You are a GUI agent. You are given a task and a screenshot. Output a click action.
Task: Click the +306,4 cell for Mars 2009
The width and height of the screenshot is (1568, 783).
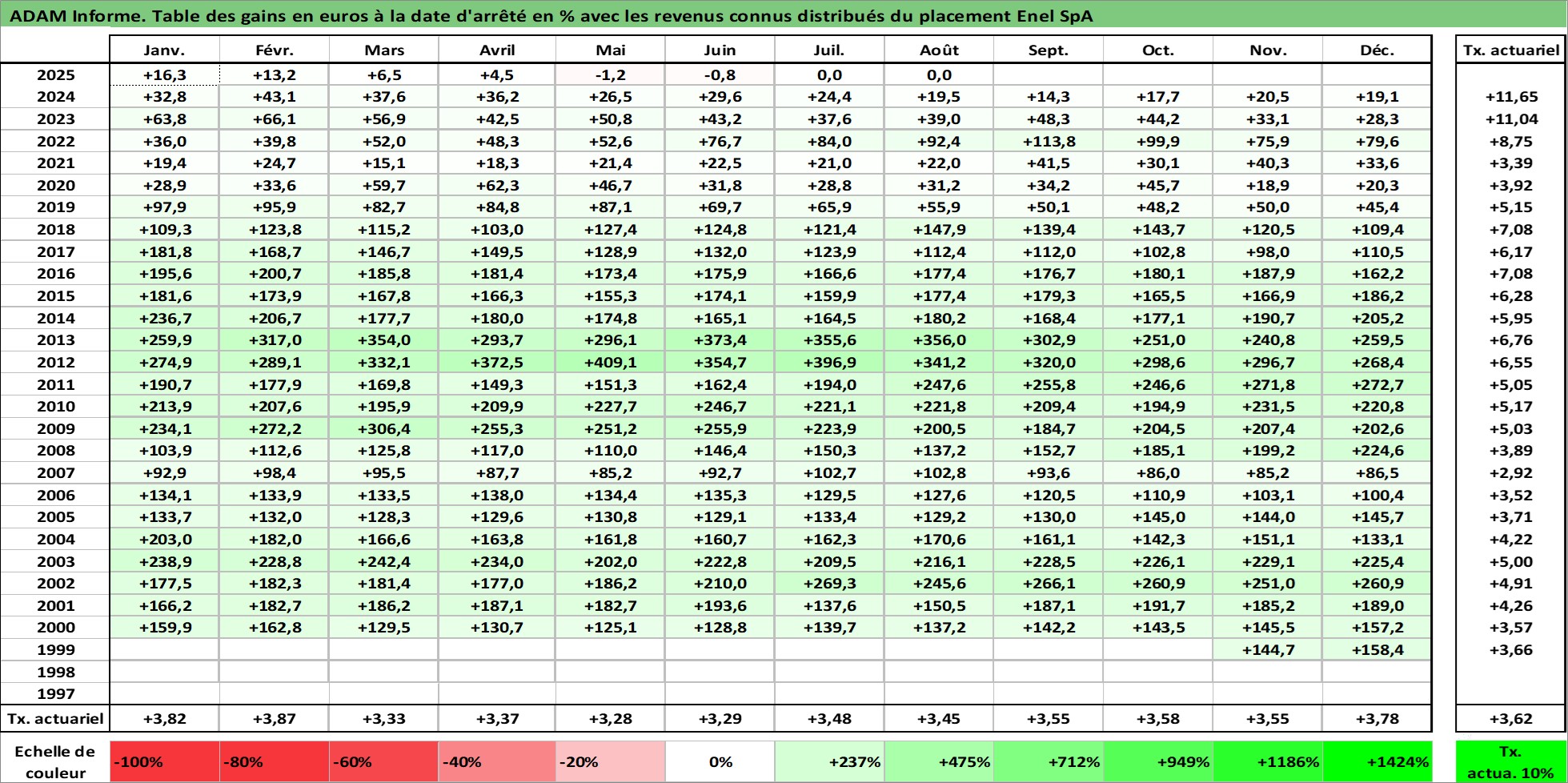pyautogui.click(x=383, y=428)
